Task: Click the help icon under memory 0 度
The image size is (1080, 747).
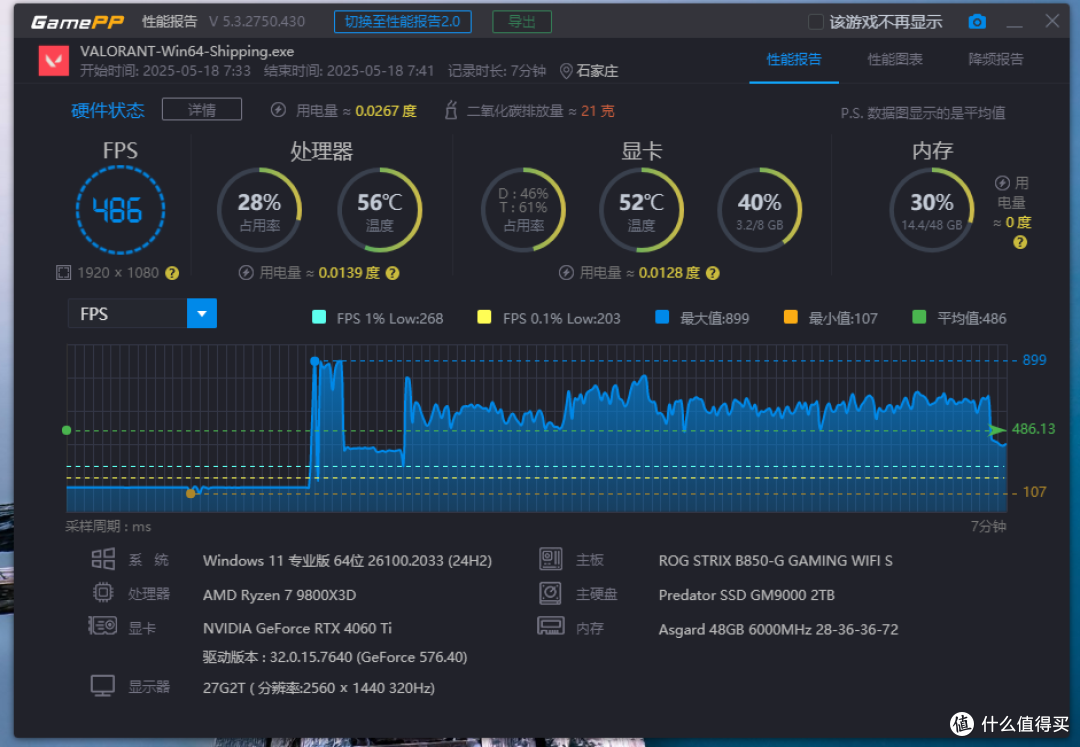Action: pyautogui.click(x=1020, y=242)
